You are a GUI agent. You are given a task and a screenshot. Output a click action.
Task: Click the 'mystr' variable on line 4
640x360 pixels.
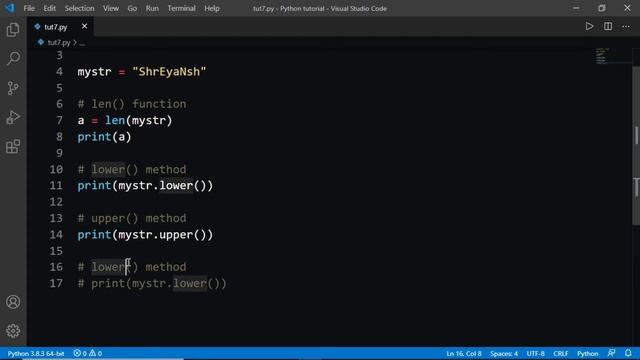point(94,71)
